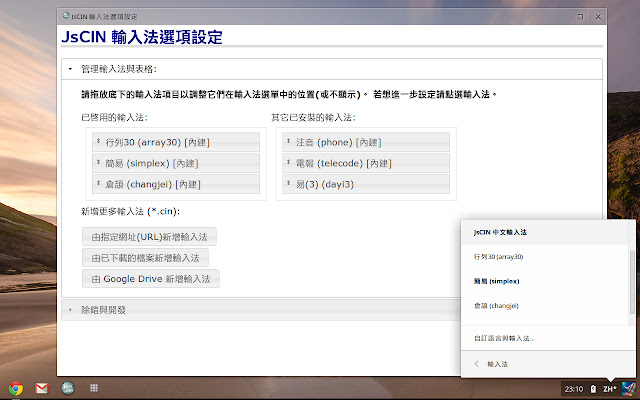Click the 已啟用的輸入法 label

pyautogui.click(x=114, y=118)
